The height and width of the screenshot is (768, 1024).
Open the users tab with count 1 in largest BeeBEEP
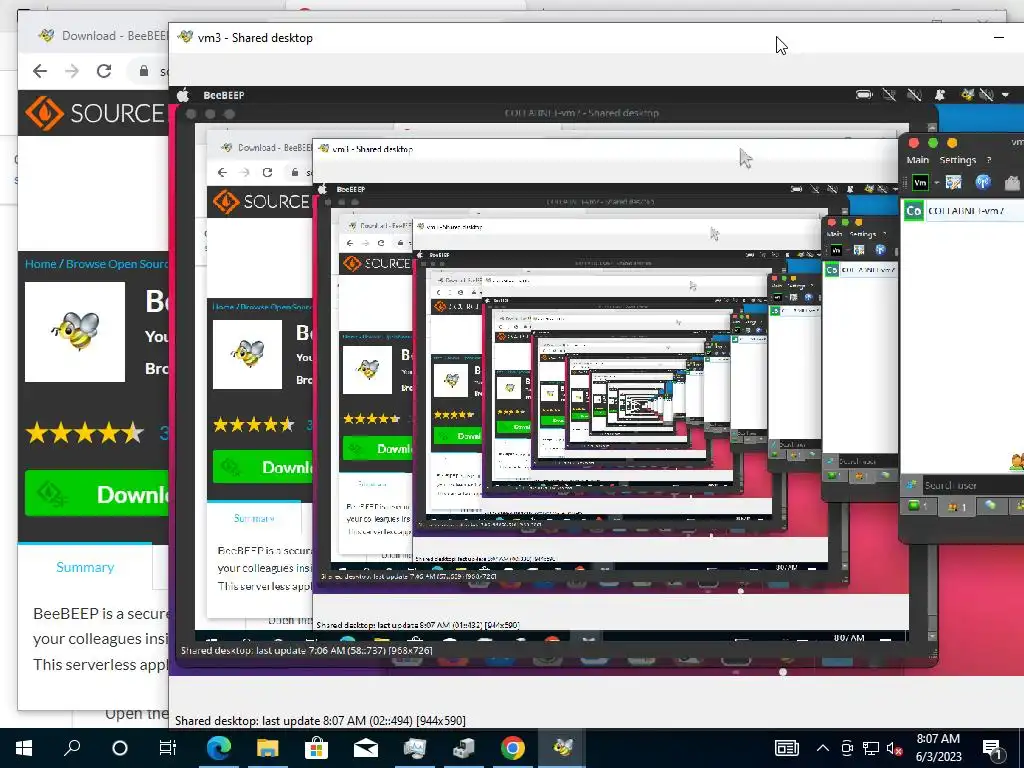[x=956, y=506]
